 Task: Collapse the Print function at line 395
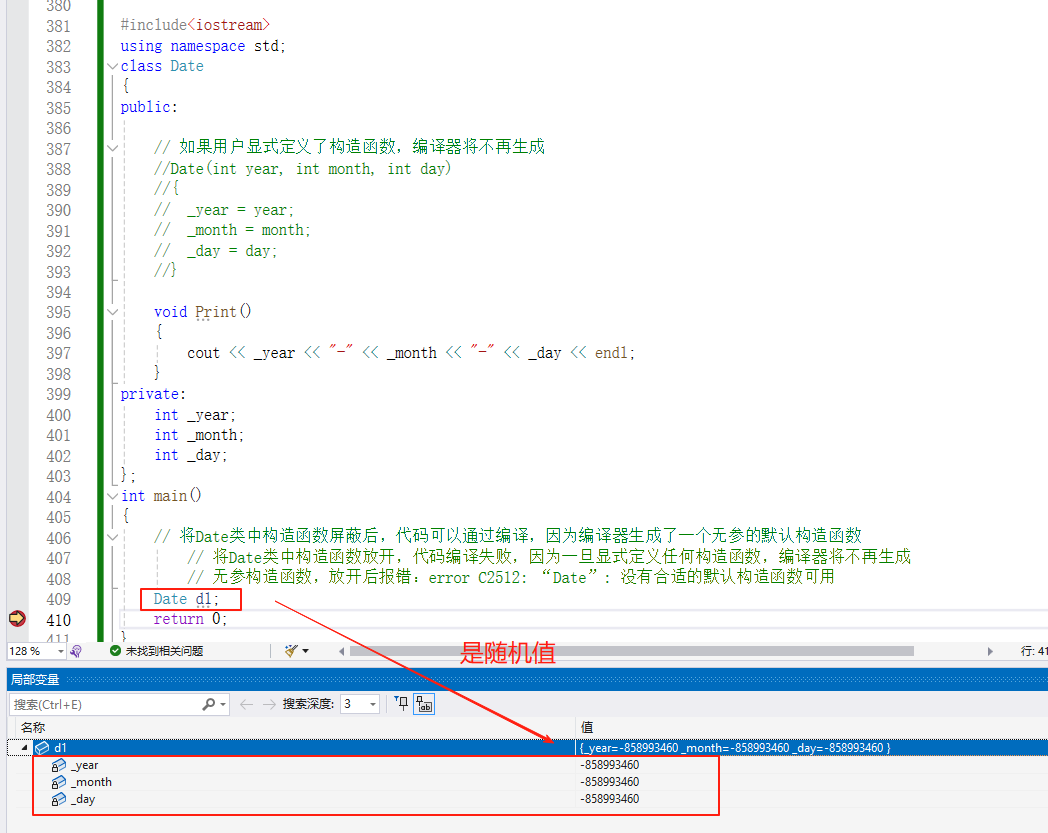coord(112,312)
